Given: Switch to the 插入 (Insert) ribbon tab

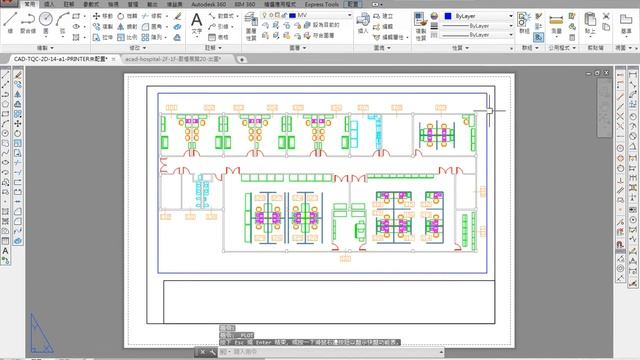Looking at the screenshot, I should (x=49, y=4).
